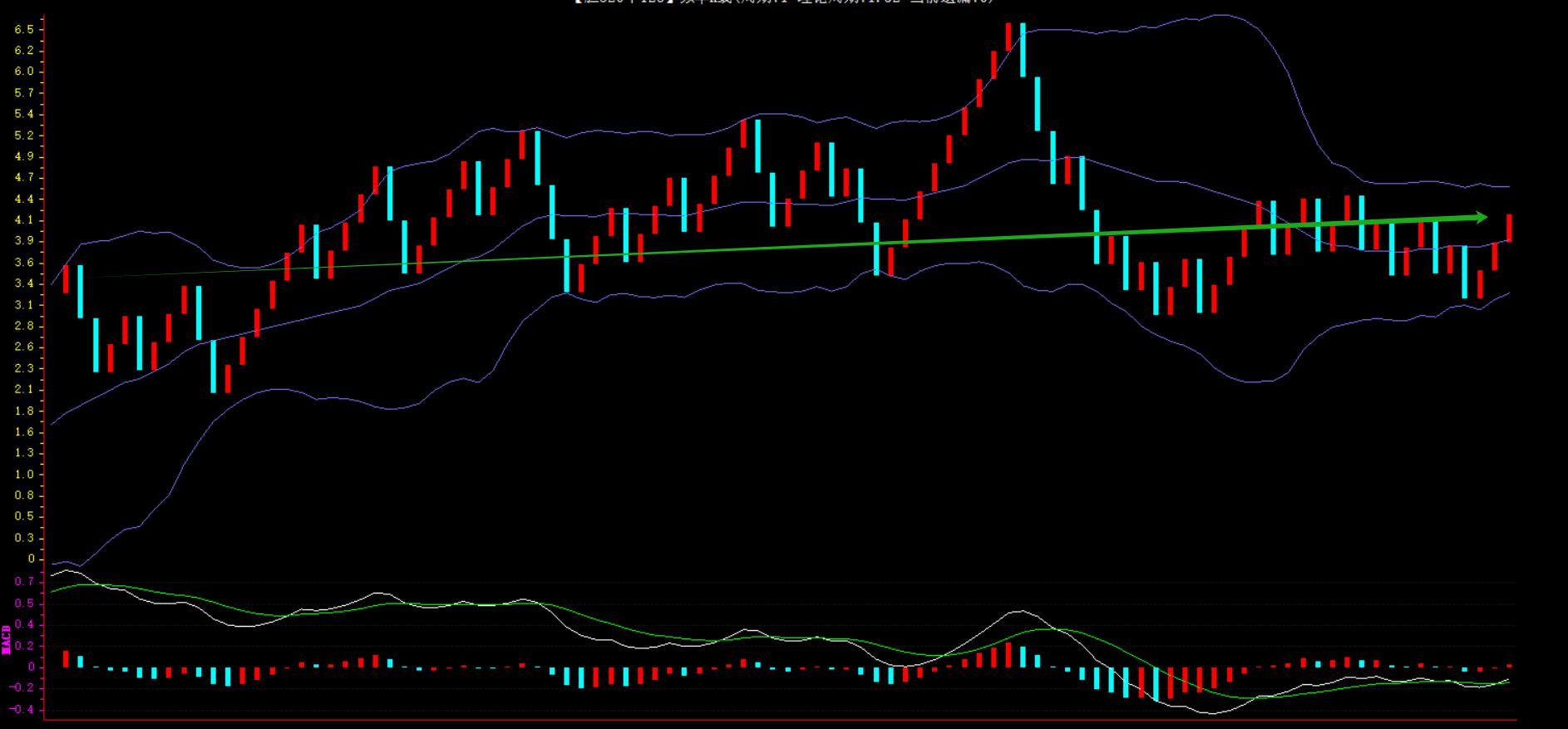Image resolution: width=1568 pixels, height=729 pixels.
Task: Click the magenta 0 MACD axis label
Action: (31, 667)
